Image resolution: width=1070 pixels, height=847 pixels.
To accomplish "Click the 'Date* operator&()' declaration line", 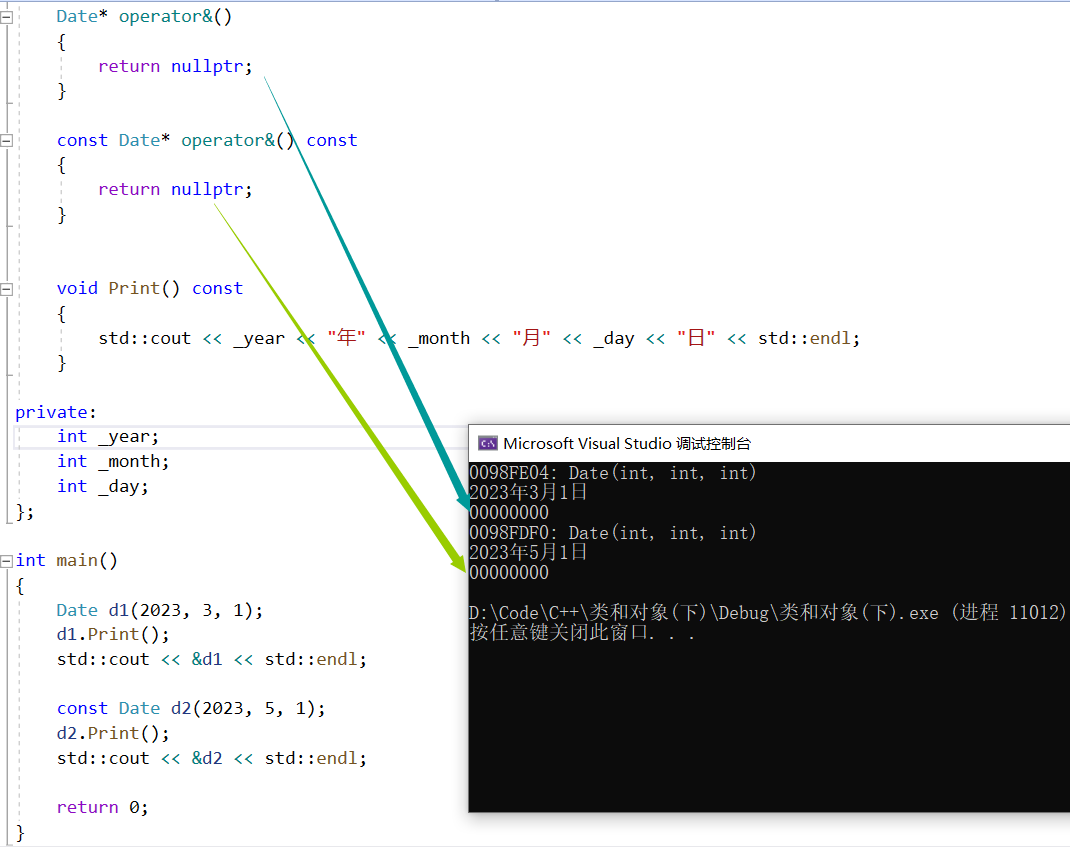I will (x=144, y=16).
